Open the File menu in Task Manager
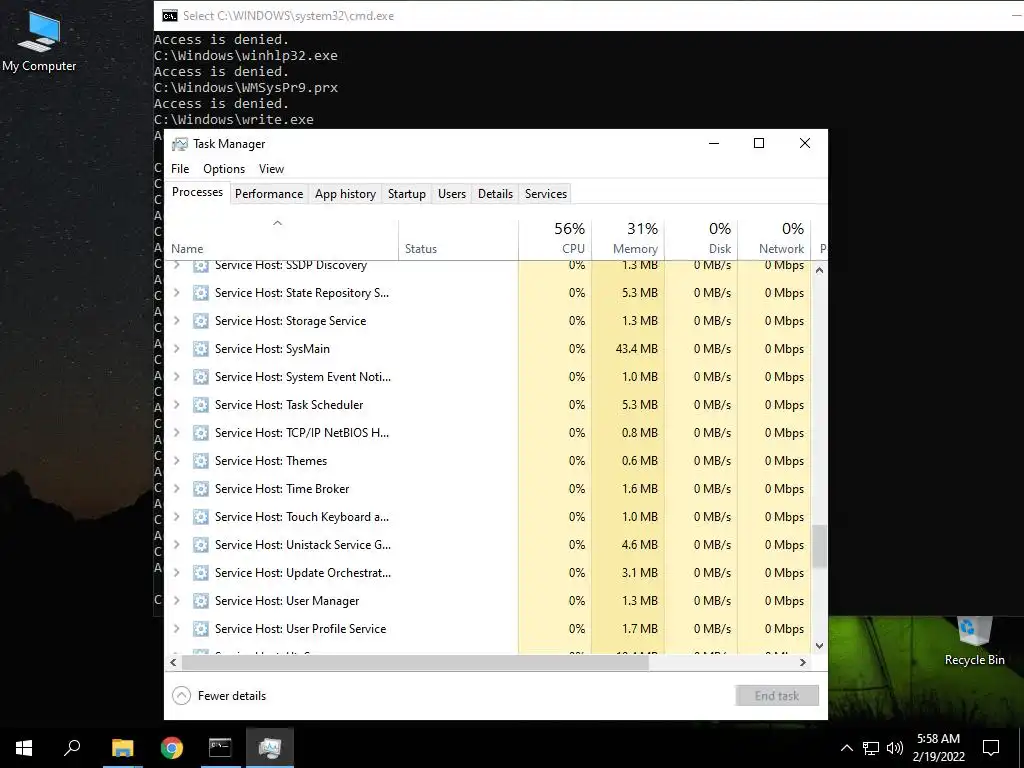Viewport: 1024px width, 768px height. 180,168
